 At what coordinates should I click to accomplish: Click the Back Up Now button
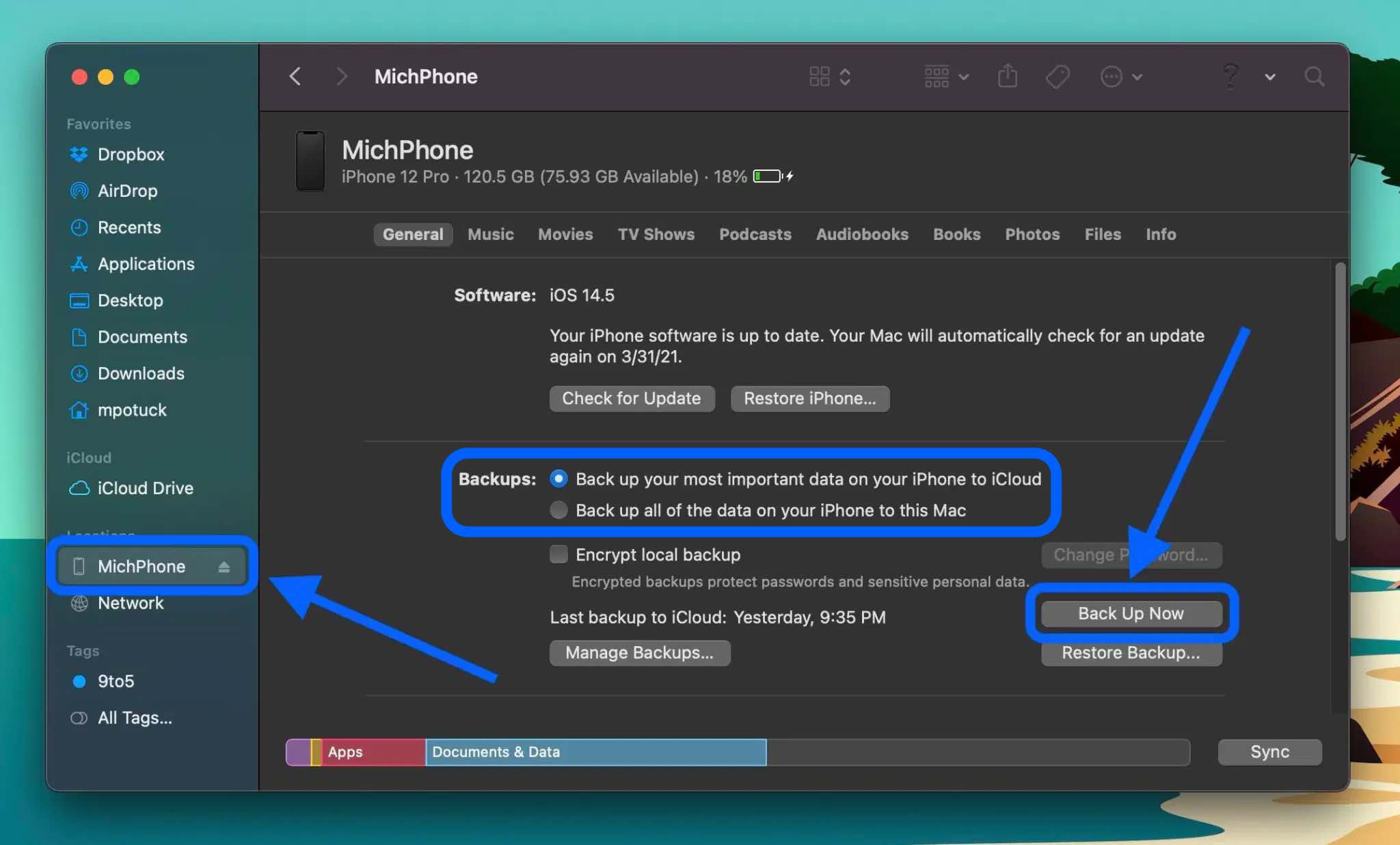(x=1131, y=613)
